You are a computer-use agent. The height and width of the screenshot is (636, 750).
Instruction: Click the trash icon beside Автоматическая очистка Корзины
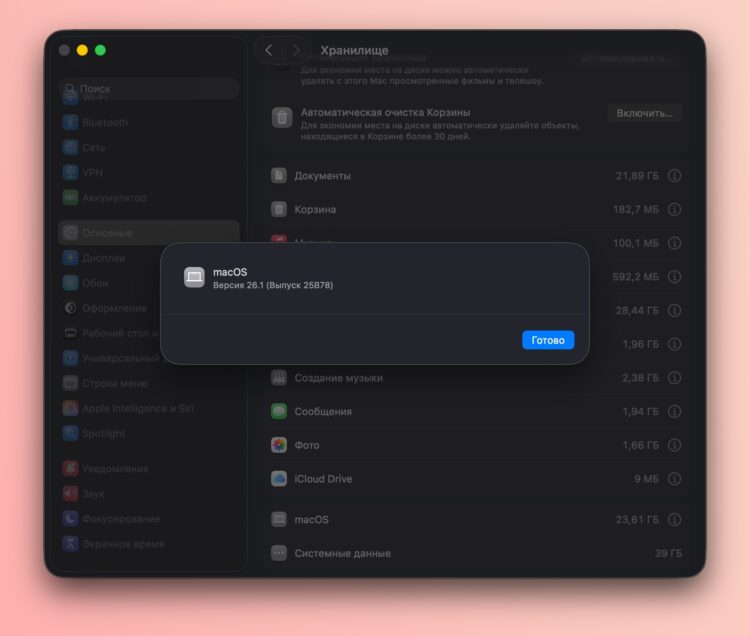click(282, 118)
